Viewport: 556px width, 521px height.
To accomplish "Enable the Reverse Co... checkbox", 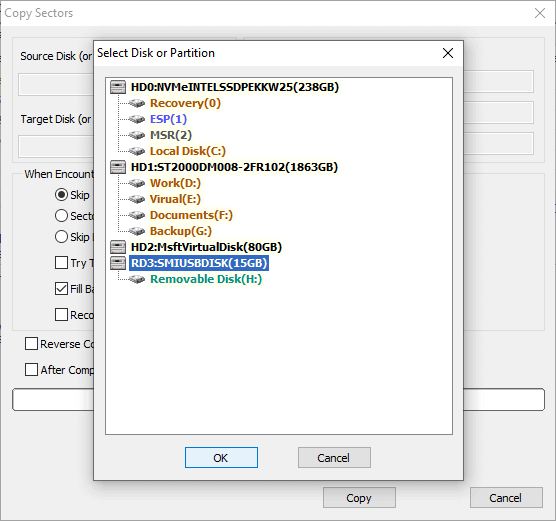I will coord(31,344).
